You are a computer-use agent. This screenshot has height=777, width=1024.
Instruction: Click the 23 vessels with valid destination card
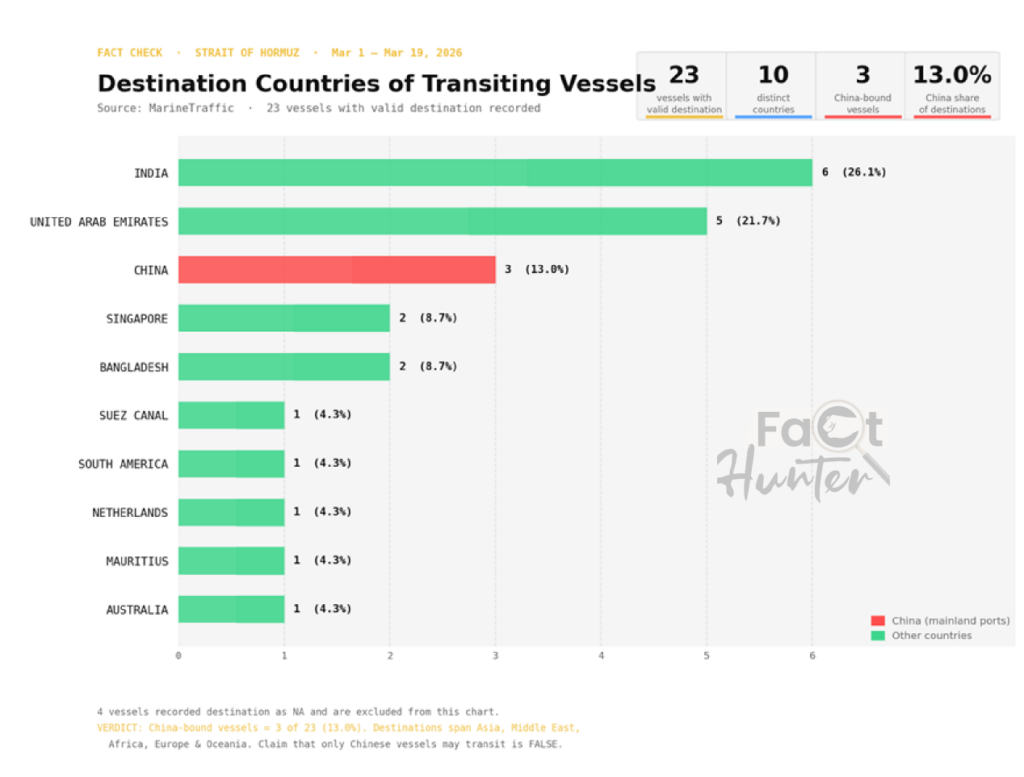click(683, 87)
